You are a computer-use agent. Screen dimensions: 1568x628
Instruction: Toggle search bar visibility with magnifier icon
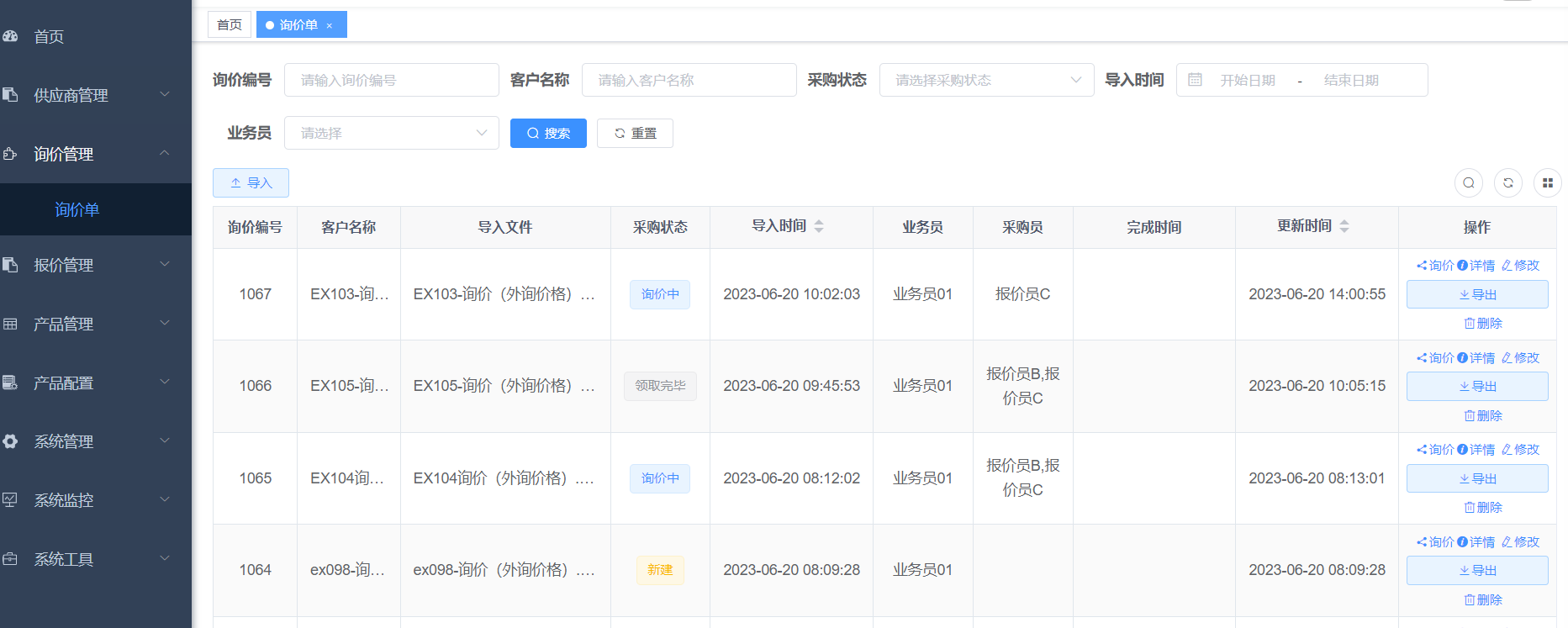pos(1469,182)
